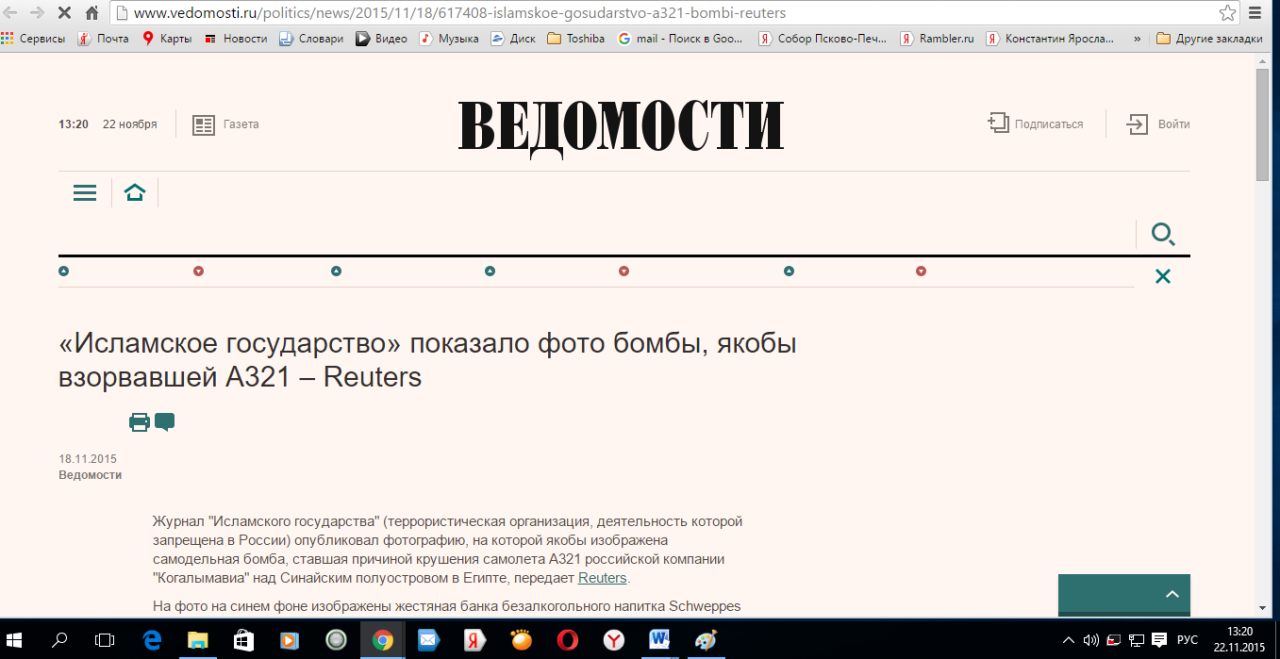Viewport: 1280px width, 659px height.
Task: Open Сервисы apps bookmark
Action: [33, 38]
